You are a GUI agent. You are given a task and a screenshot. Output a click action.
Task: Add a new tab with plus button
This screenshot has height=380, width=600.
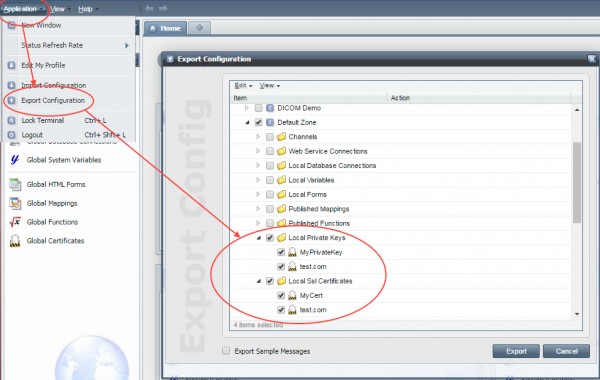coord(199,28)
